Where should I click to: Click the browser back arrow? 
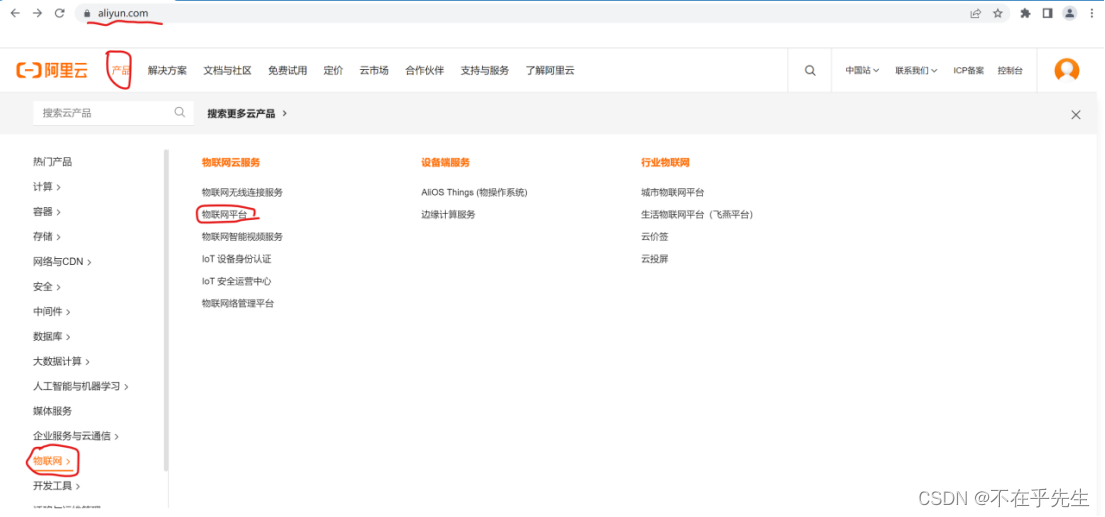tap(15, 13)
